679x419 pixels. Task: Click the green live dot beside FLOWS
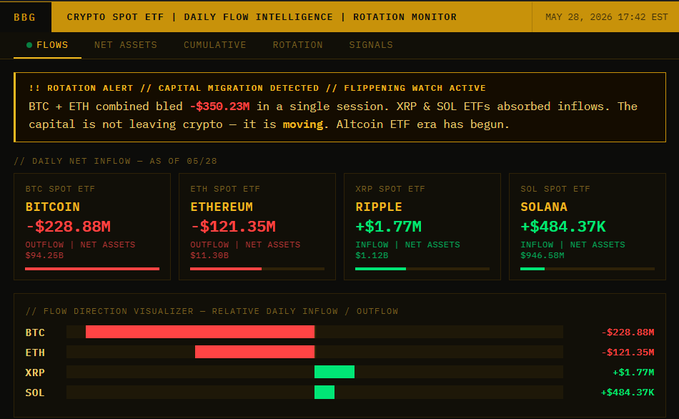click(x=29, y=45)
